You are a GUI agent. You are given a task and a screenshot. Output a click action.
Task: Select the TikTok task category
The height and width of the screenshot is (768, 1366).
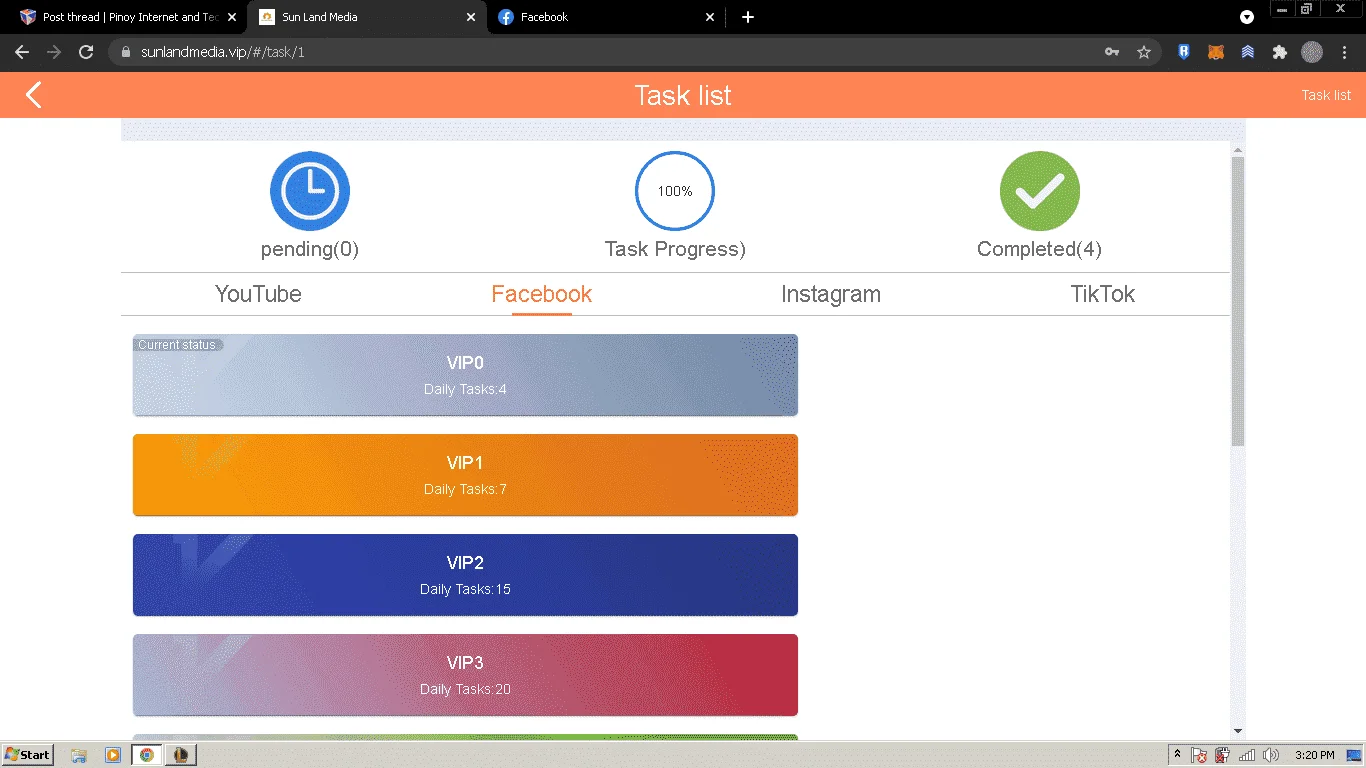(1103, 294)
